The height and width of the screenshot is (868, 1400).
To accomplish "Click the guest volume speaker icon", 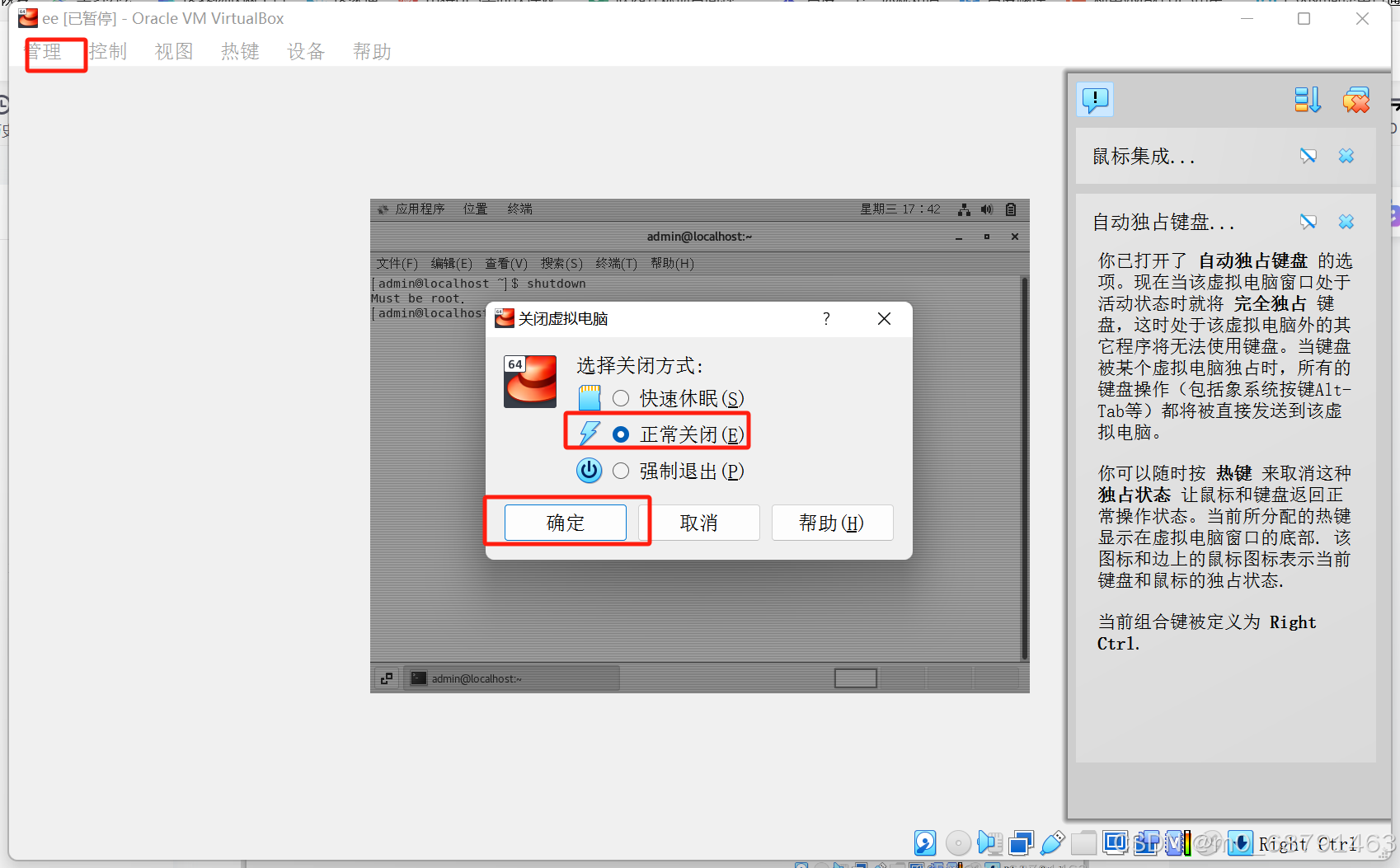I will [987, 209].
